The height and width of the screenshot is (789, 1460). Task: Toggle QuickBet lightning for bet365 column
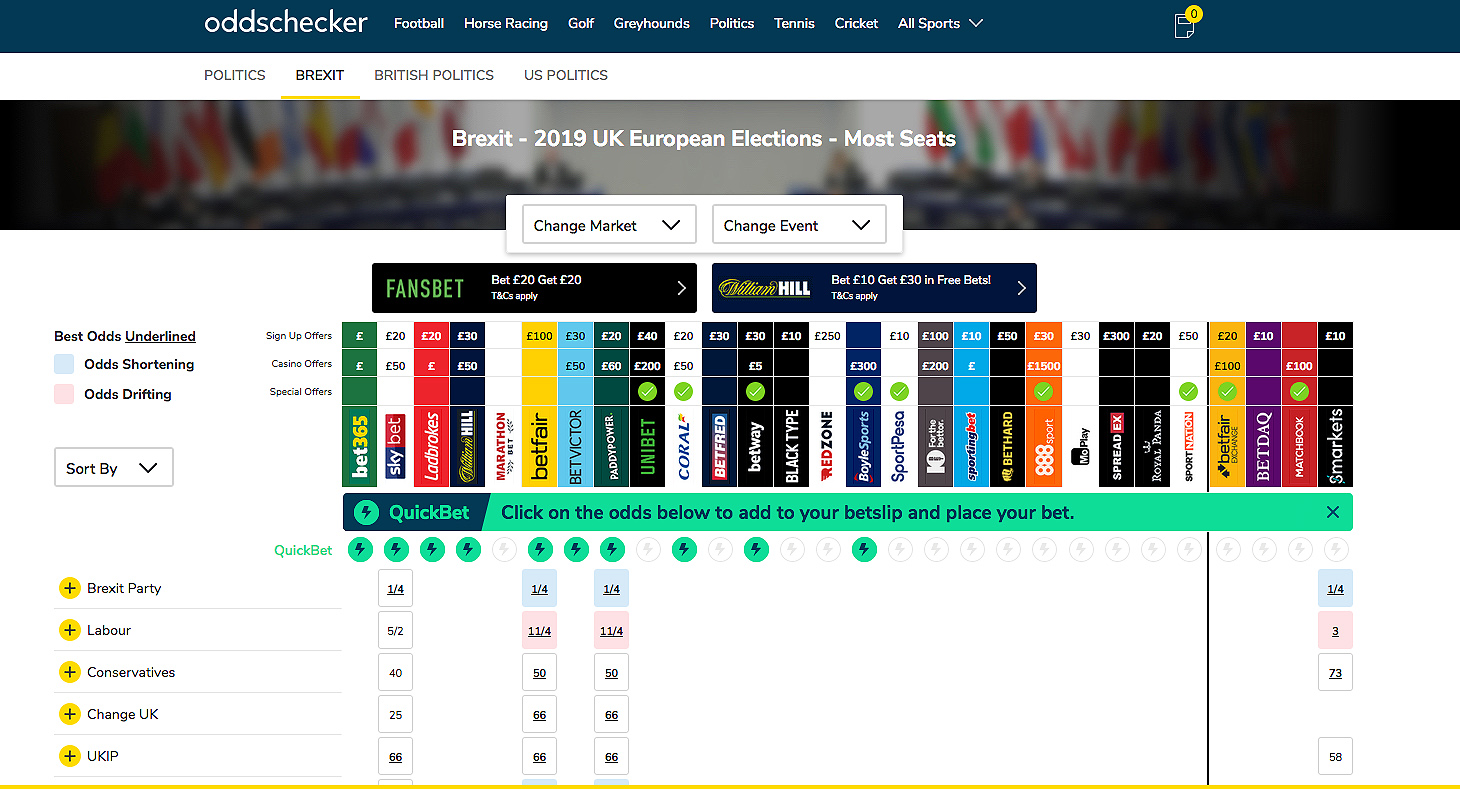click(x=360, y=549)
